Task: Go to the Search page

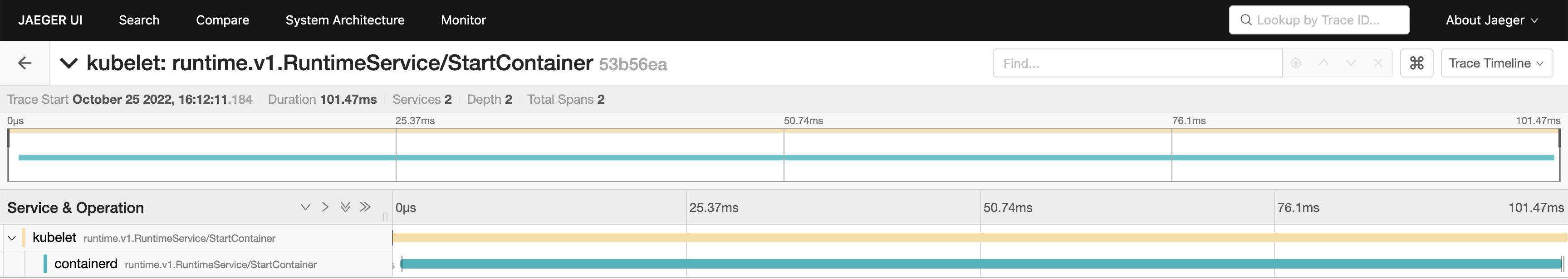Action: [x=139, y=20]
